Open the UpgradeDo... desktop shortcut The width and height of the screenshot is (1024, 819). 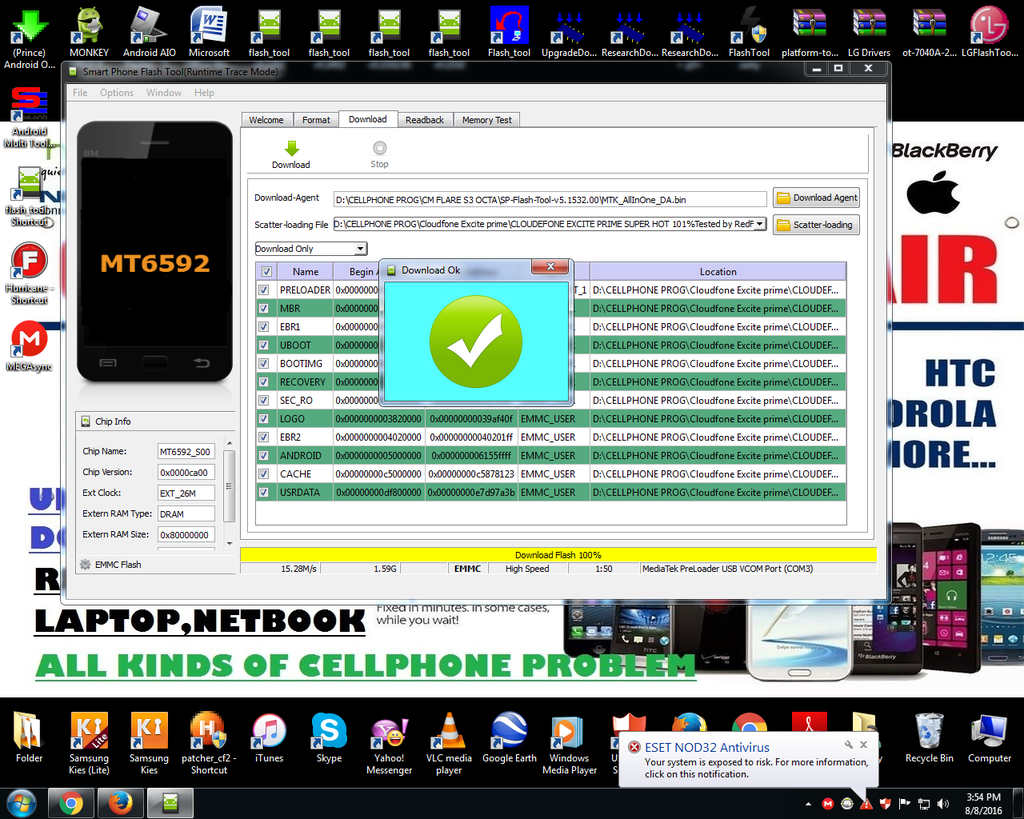pos(569,31)
